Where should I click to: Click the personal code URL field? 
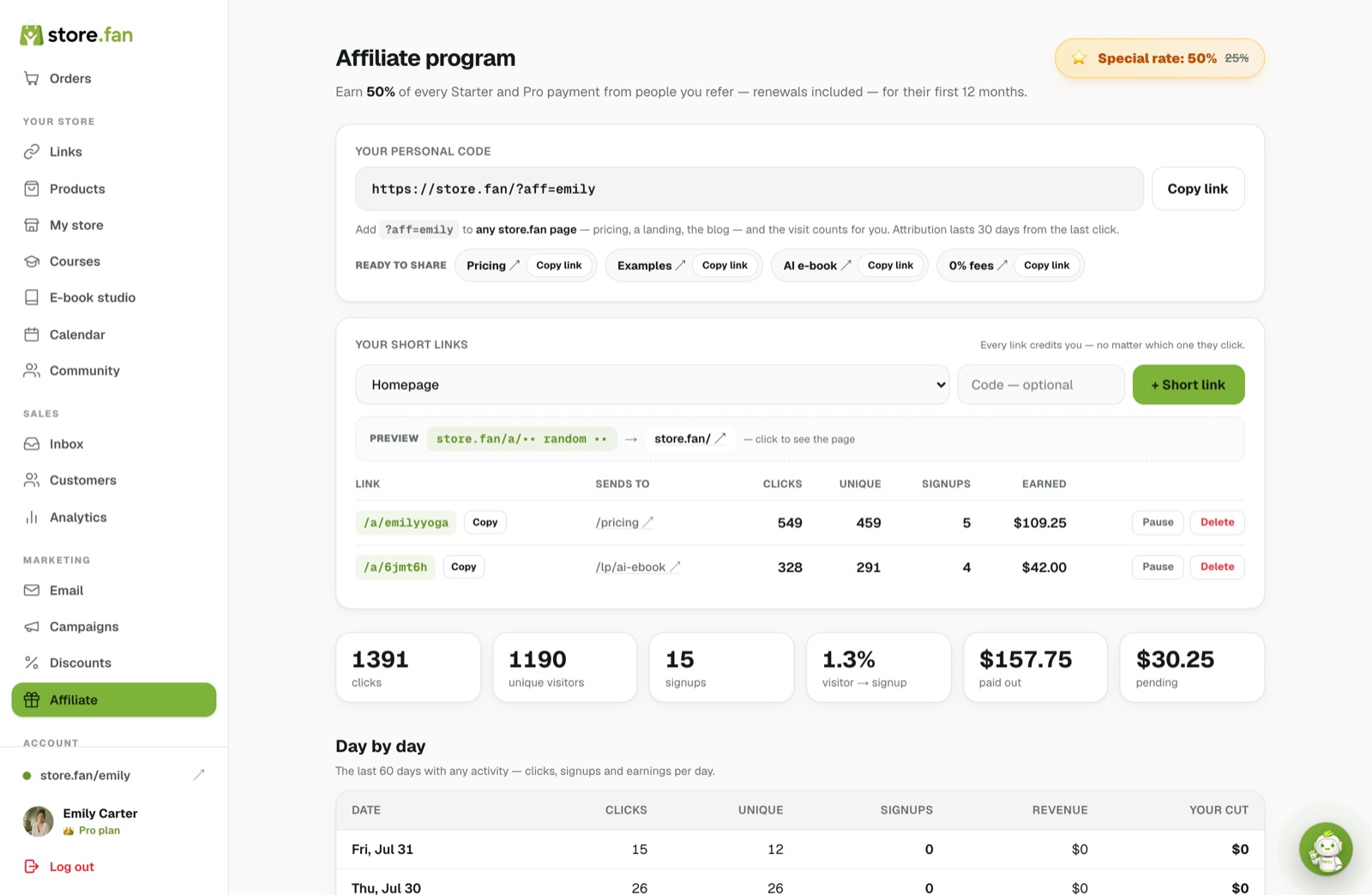point(749,189)
